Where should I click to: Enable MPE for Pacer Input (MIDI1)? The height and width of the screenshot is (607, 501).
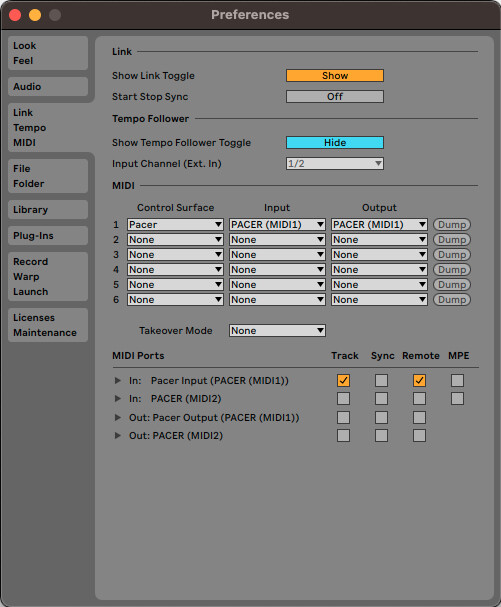[x=457, y=381]
